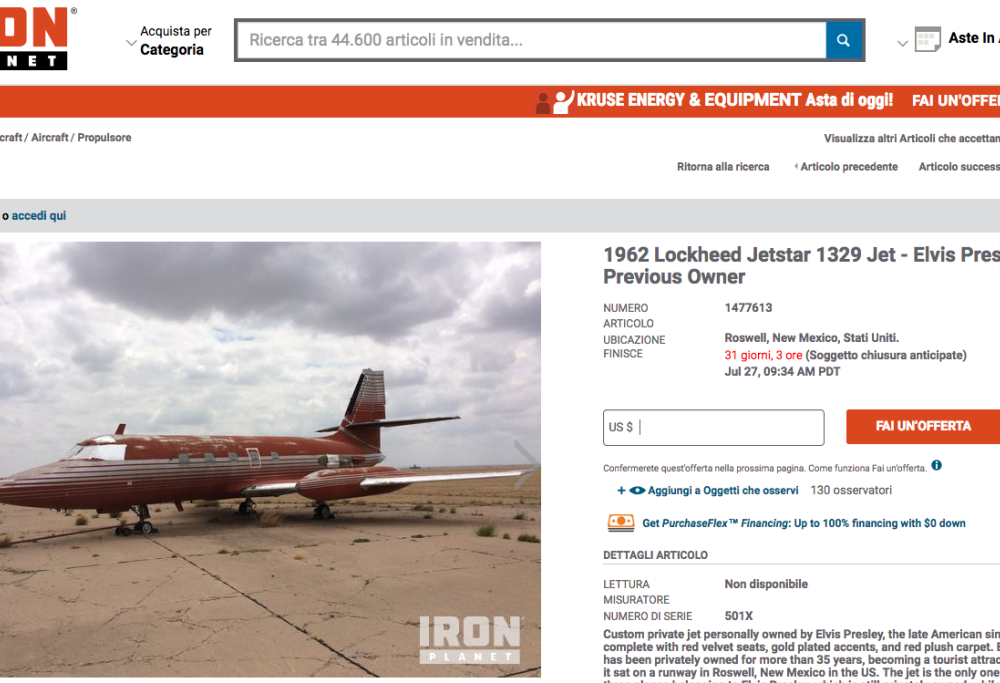Focus the US $ offer amount field

pyautogui.click(x=714, y=427)
